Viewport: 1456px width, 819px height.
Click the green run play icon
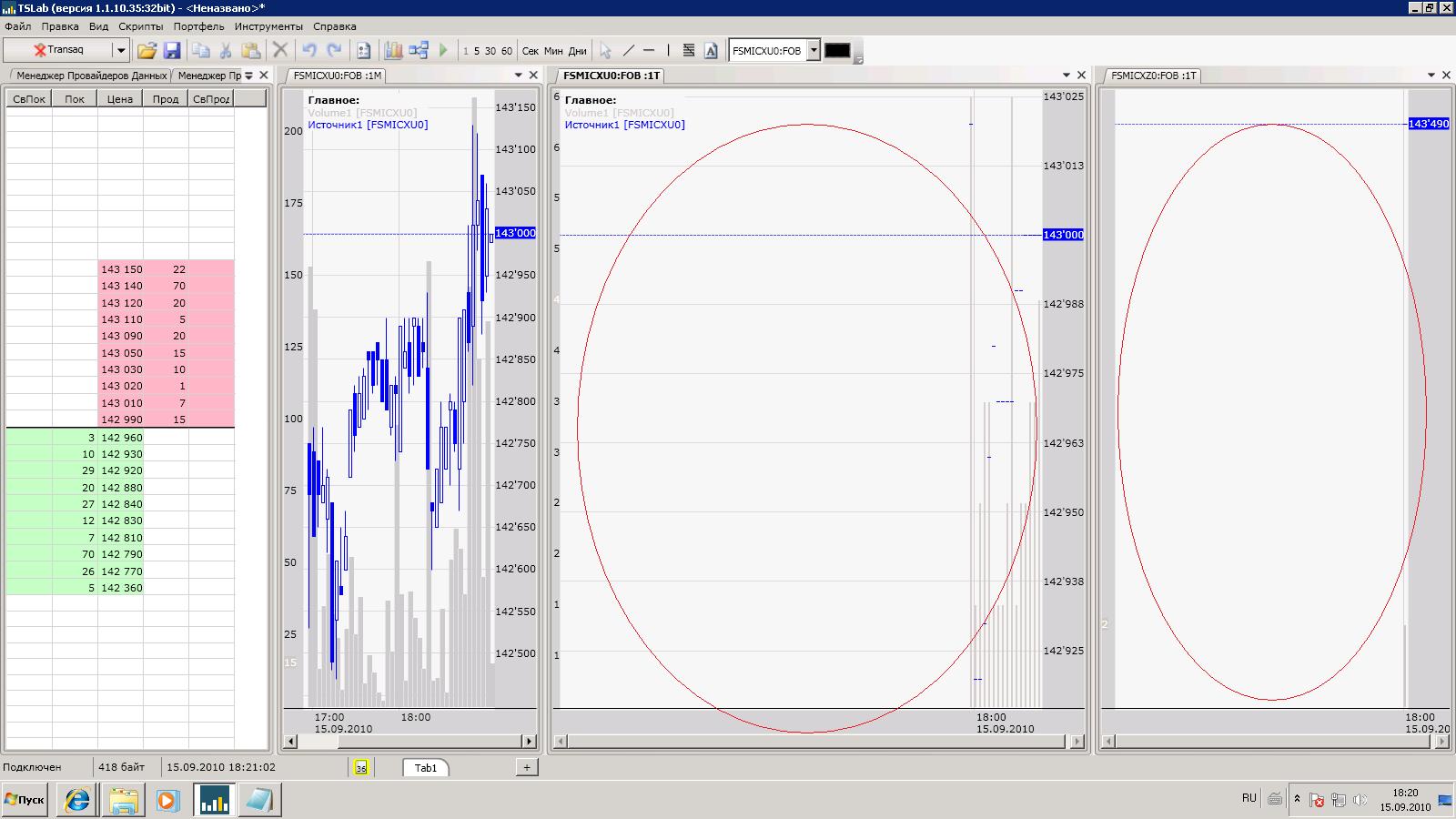[x=444, y=51]
